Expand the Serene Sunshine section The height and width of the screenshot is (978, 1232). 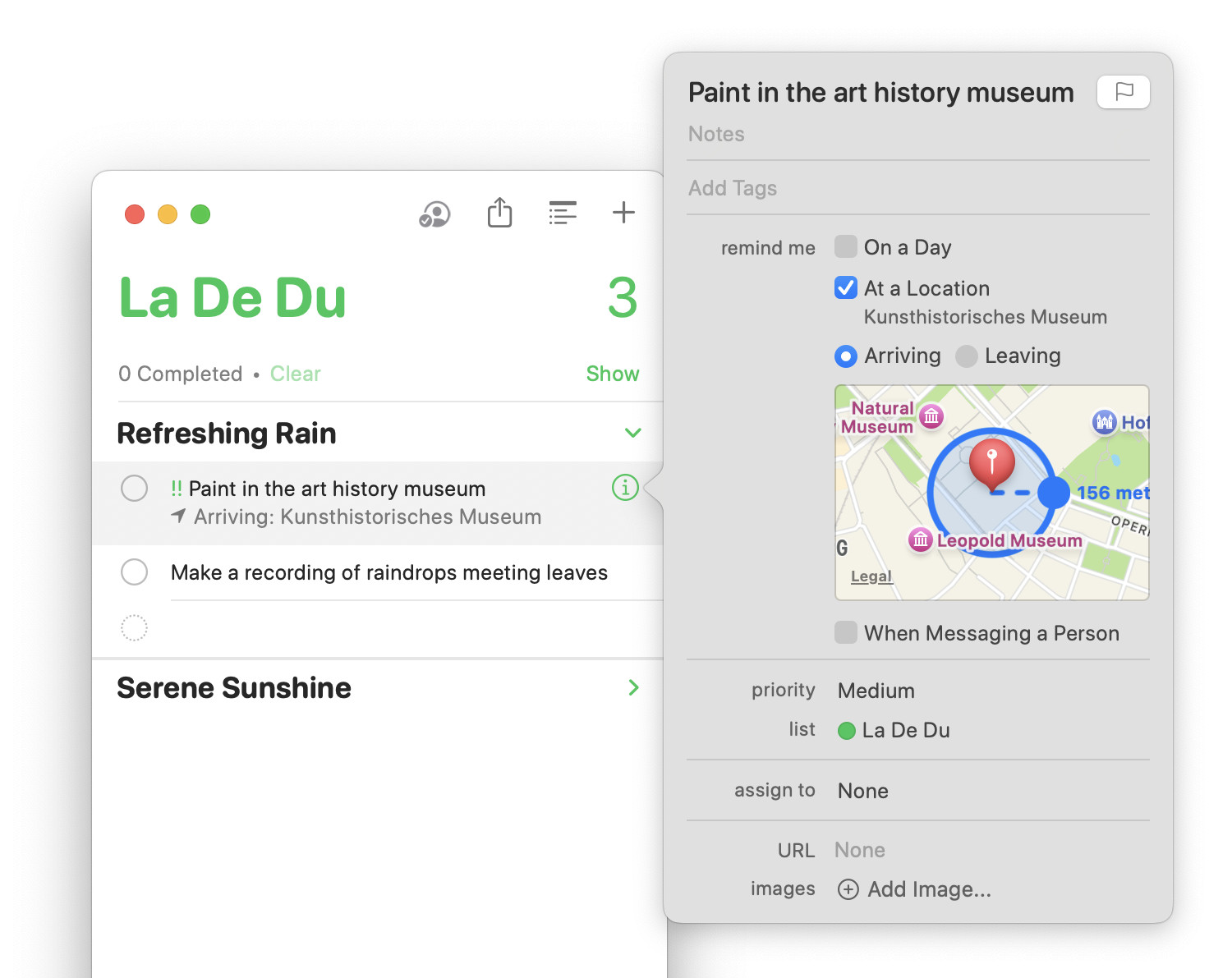[633, 687]
